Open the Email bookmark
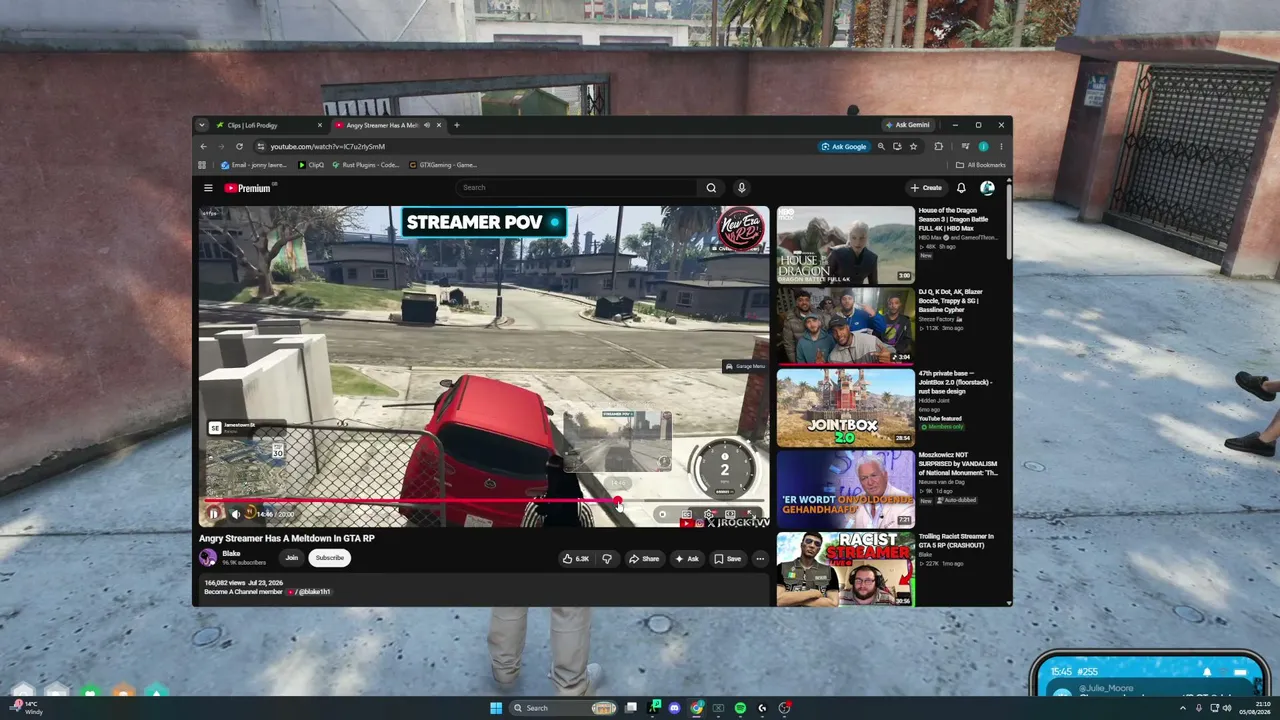Image resolution: width=1280 pixels, height=720 pixels. 254,165
